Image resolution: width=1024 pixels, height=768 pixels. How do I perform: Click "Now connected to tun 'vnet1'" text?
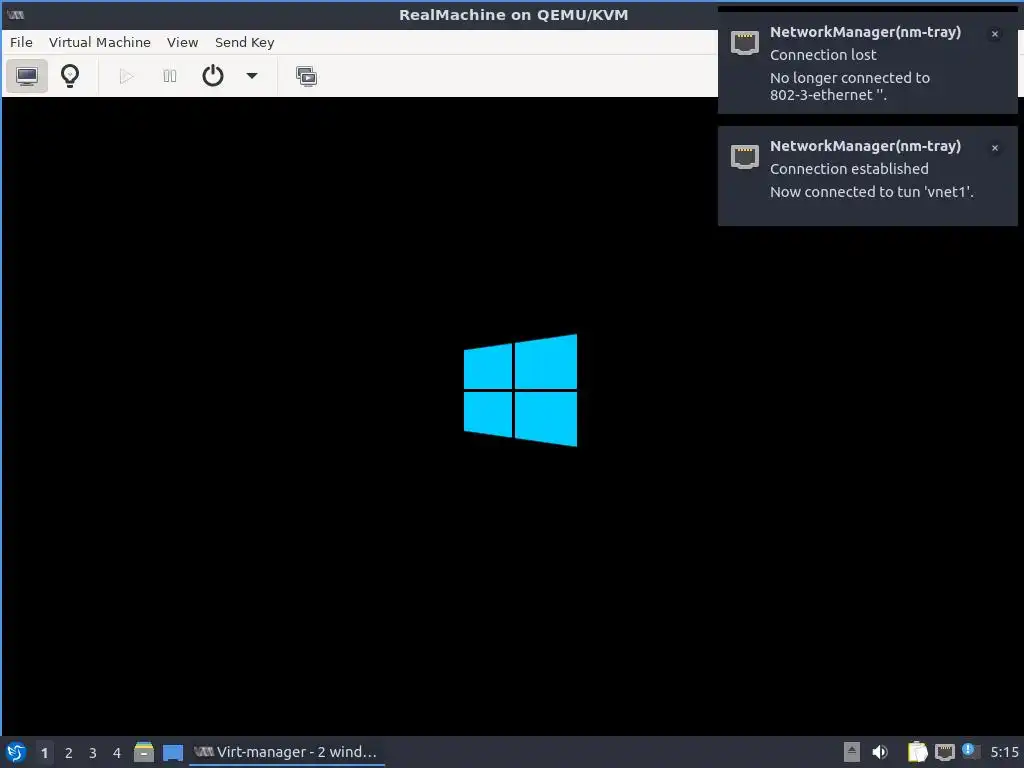pyautogui.click(x=871, y=192)
